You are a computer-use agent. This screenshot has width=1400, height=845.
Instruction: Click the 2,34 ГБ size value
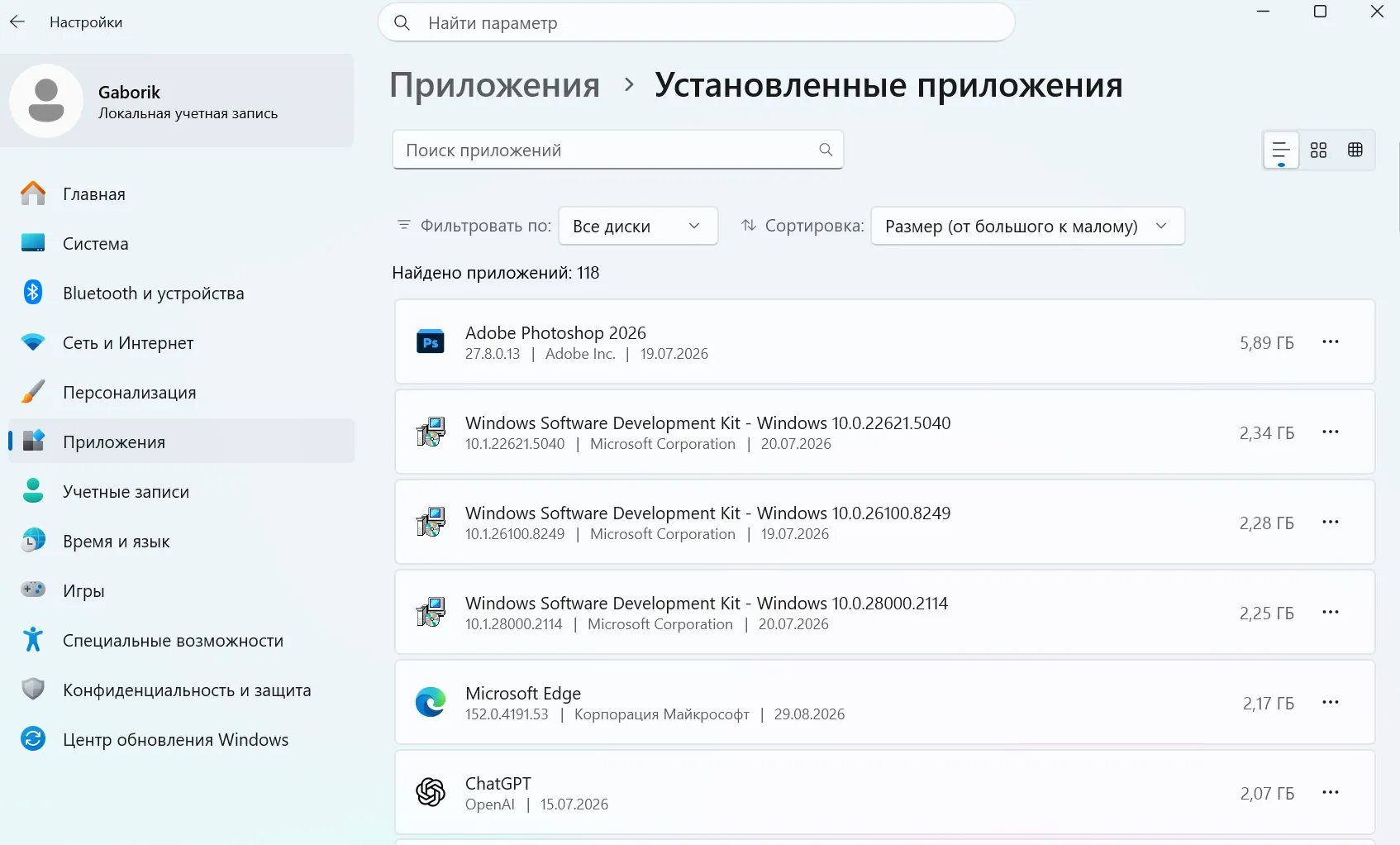(x=1267, y=432)
